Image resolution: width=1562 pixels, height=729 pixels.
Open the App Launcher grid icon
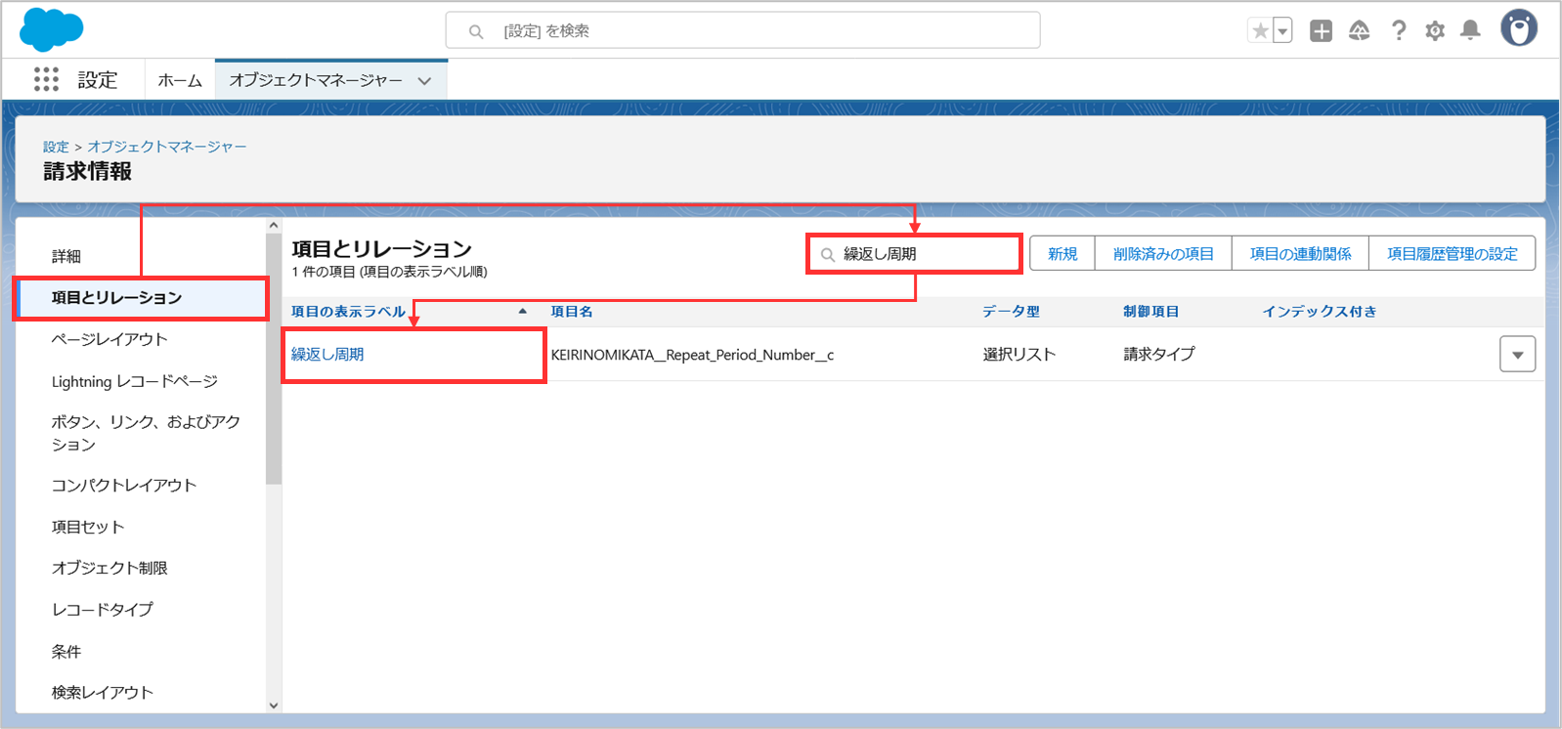click(x=46, y=80)
